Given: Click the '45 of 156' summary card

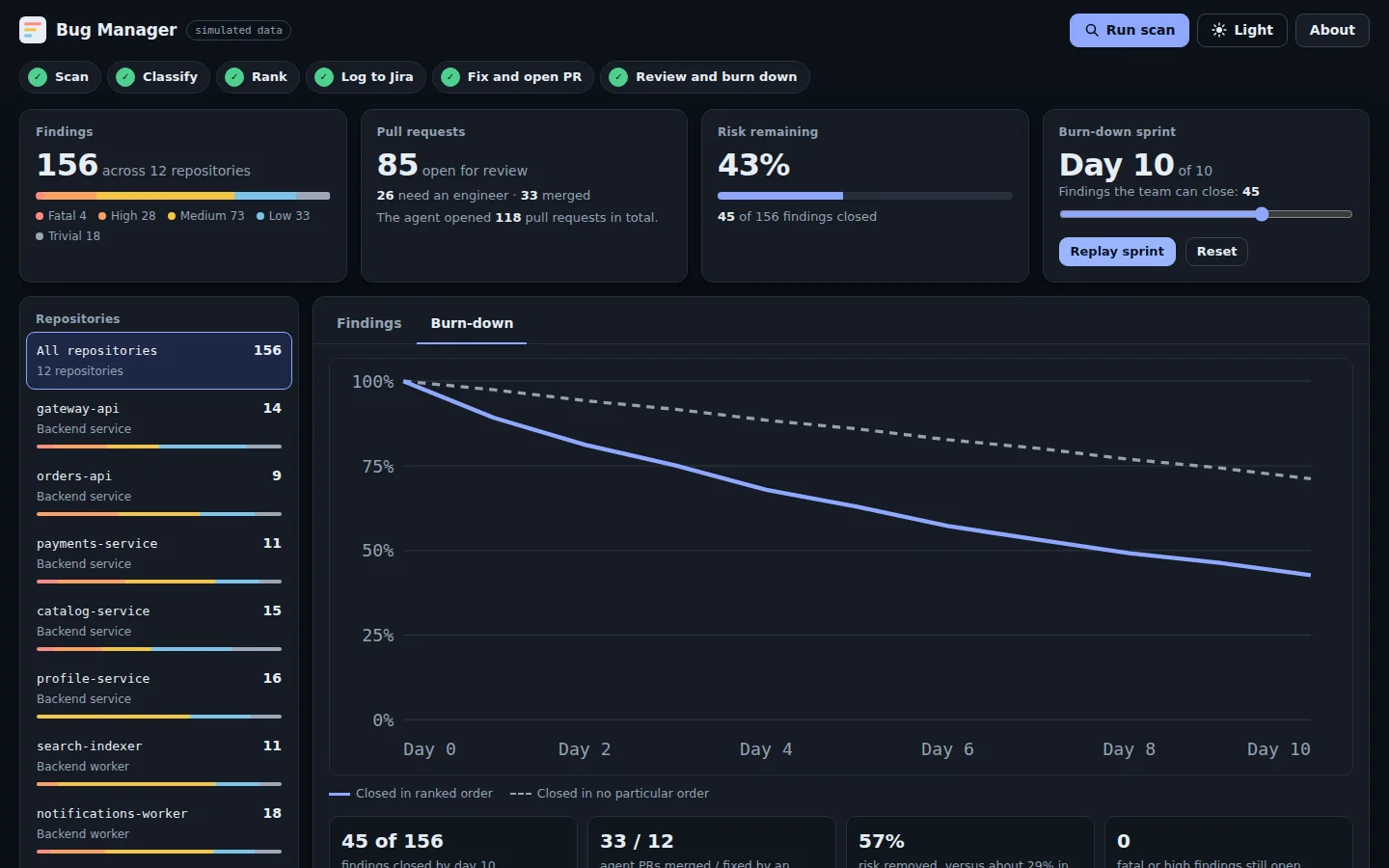Looking at the screenshot, I should [453, 843].
